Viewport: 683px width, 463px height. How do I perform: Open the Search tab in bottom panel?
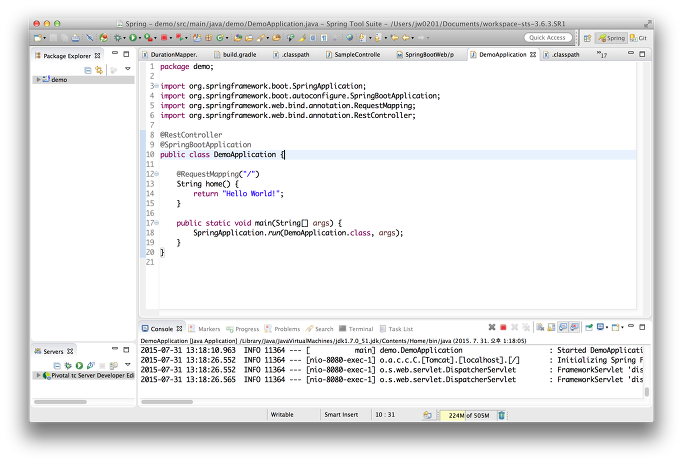[x=320, y=329]
